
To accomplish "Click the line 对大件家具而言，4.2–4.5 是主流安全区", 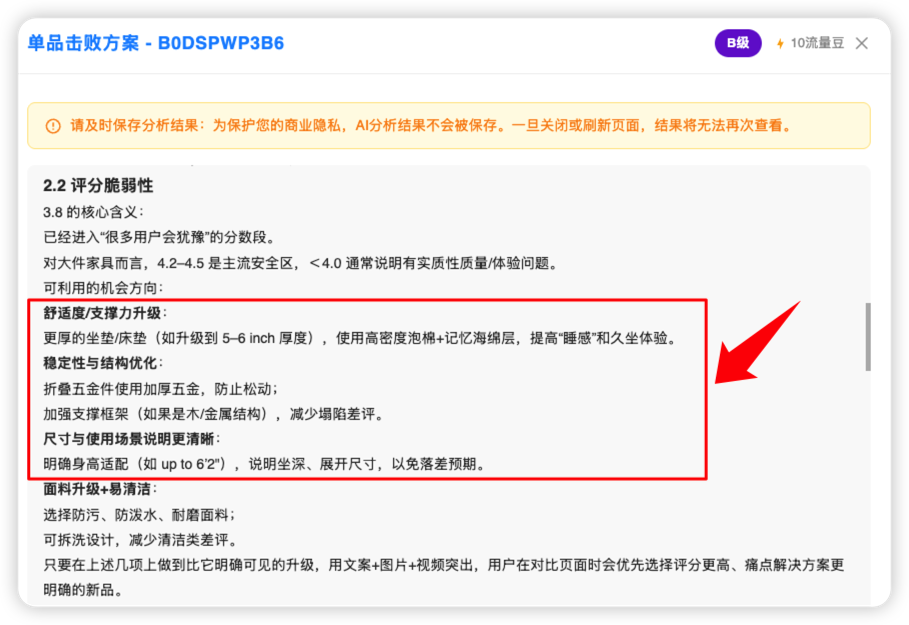I will point(301,263).
